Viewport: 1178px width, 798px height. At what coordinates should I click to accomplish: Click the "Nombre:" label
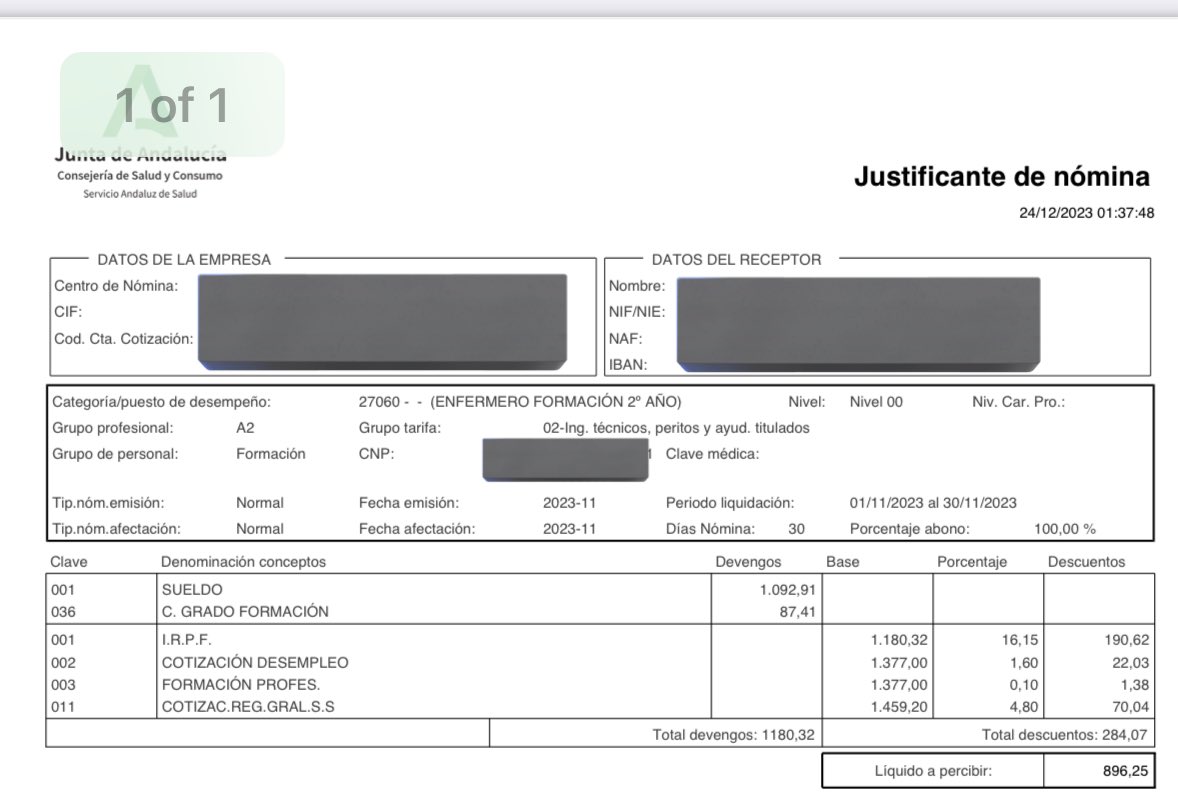(x=637, y=286)
